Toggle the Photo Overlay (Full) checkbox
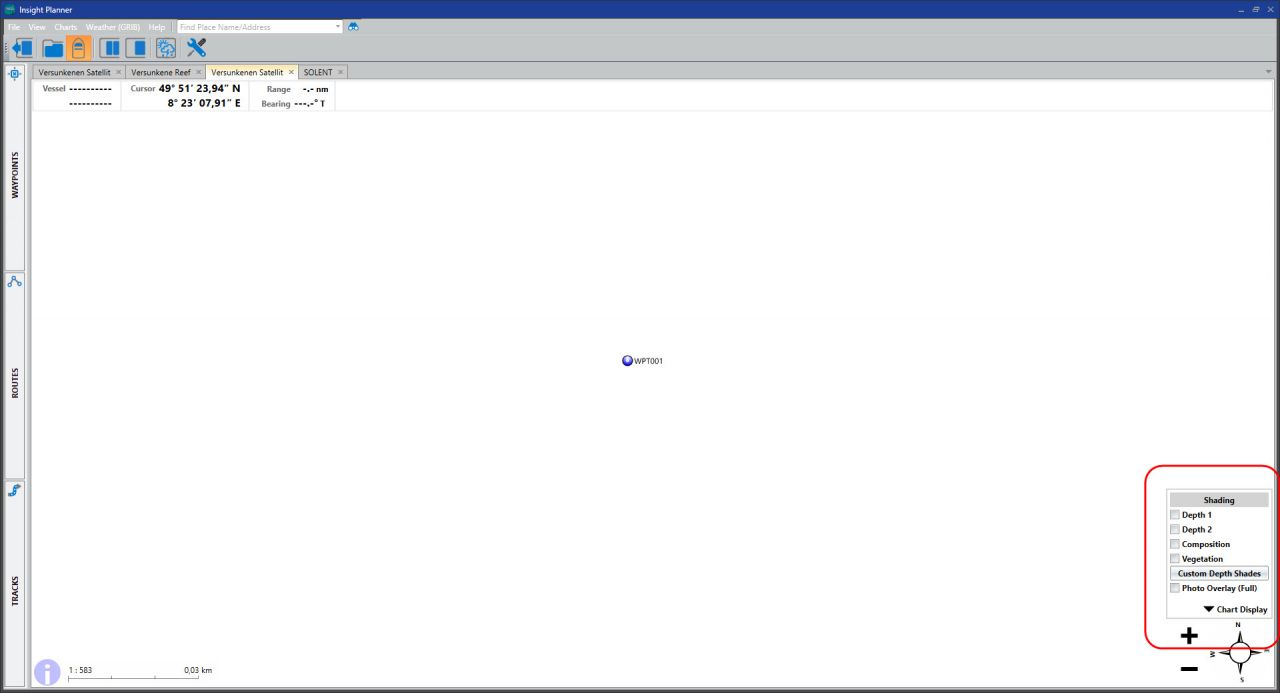Screen dimensions: 1280x693 click(1175, 588)
